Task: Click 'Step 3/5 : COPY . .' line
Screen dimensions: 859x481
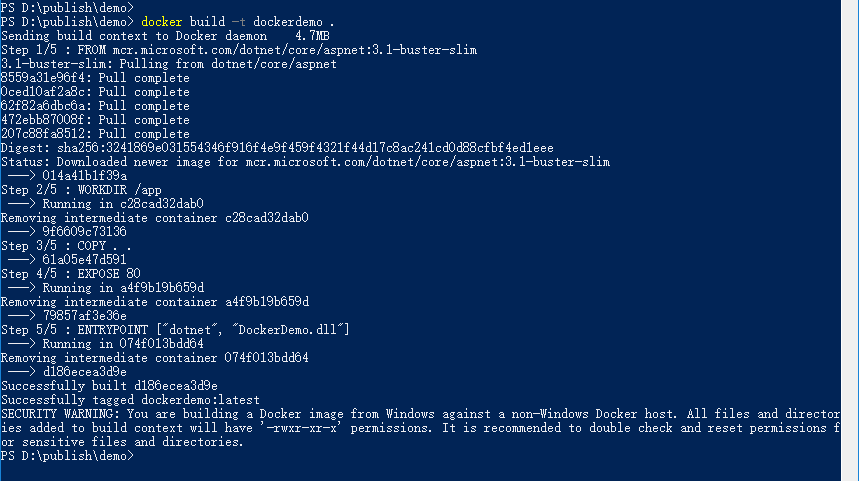Action: tap(66, 246)
